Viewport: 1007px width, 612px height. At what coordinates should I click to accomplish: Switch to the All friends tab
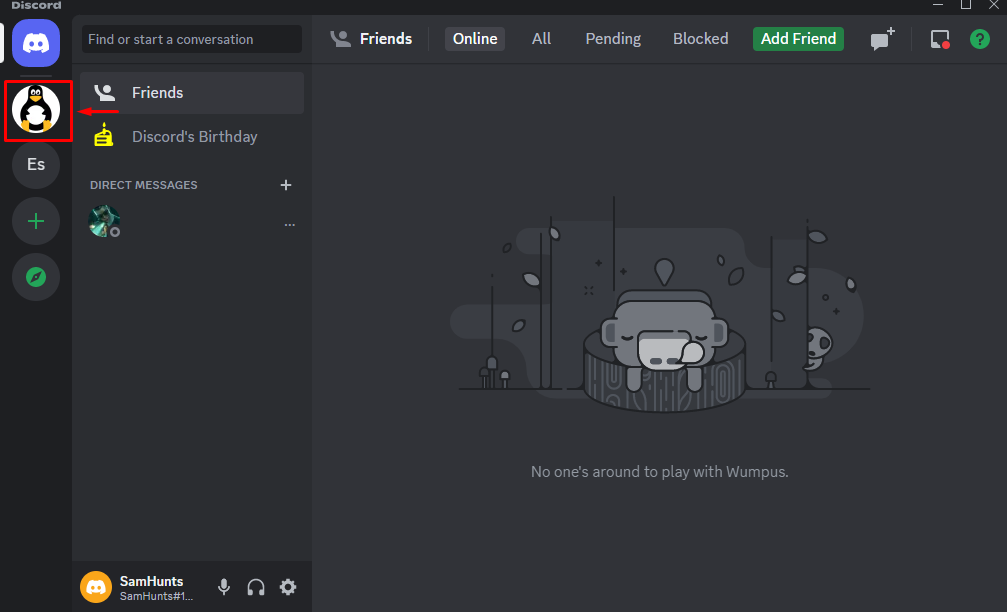pos(541,39)
